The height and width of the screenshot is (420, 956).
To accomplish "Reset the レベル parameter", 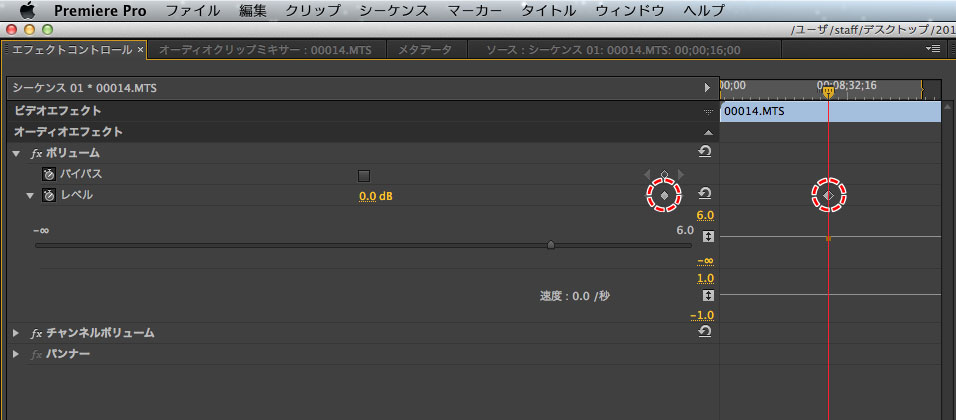I will [705, 193].
